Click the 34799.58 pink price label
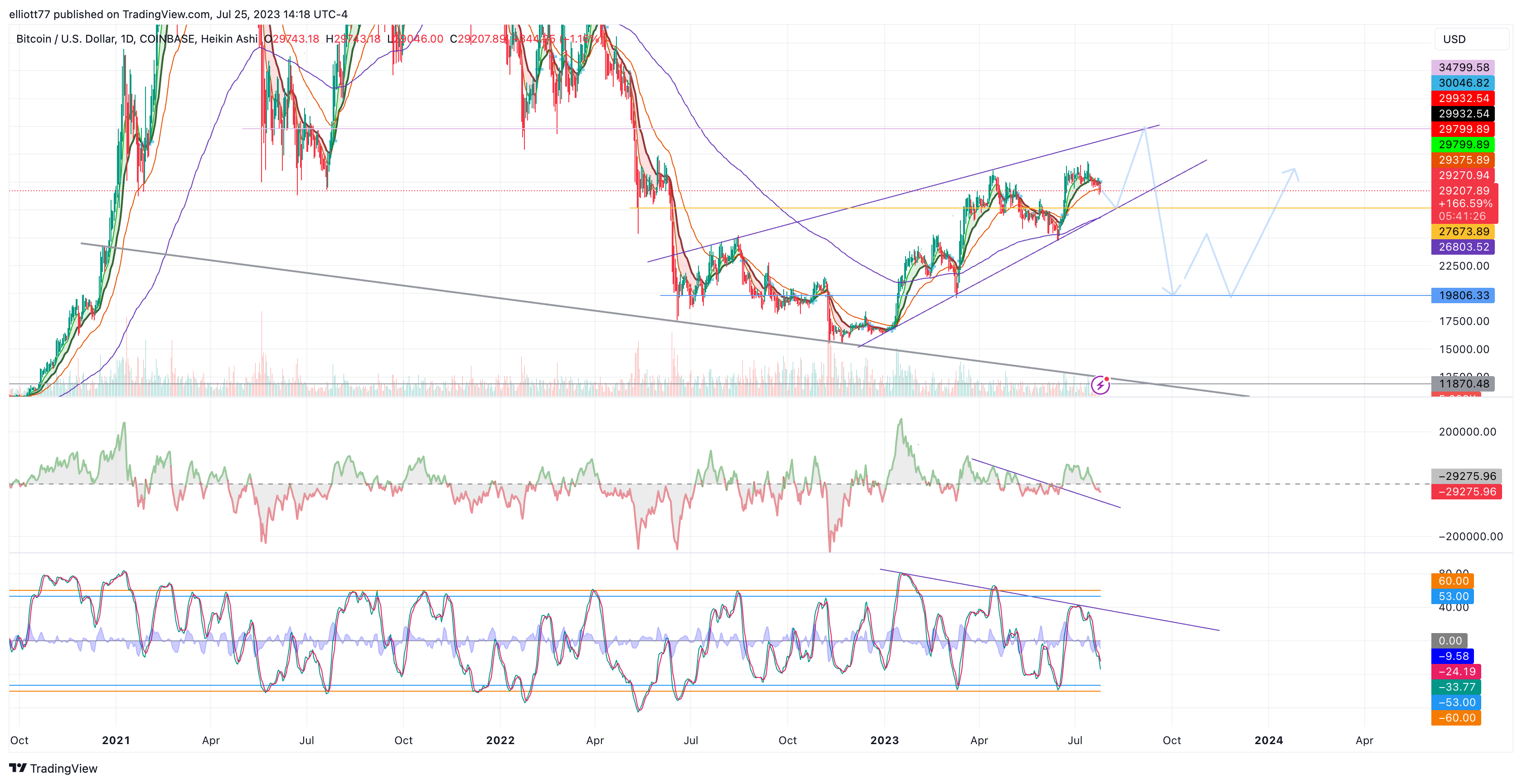The width and height of the screenshot is (1522, 784). click(x=1463, y=68)
